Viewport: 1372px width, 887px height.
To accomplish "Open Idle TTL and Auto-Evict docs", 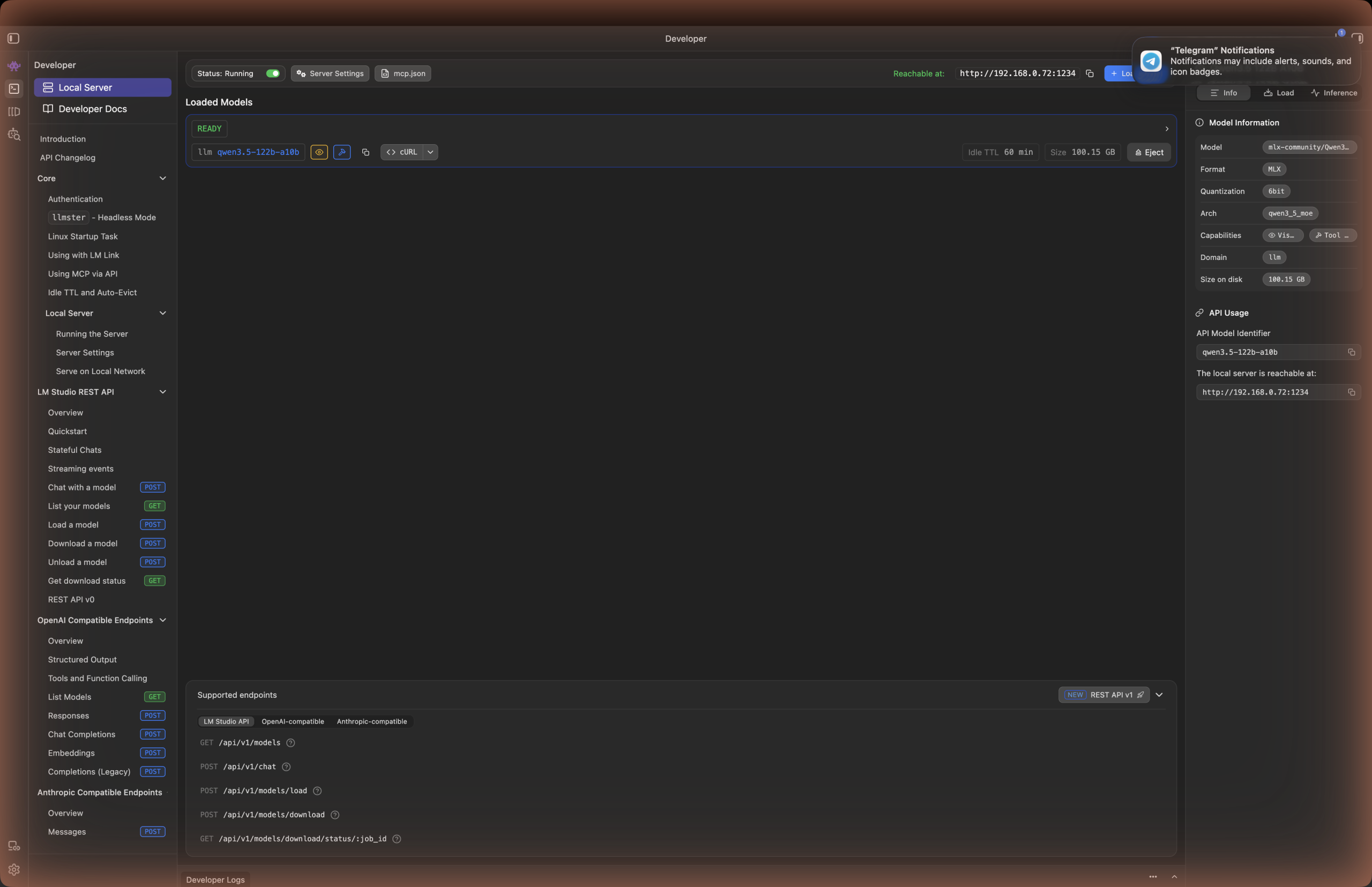I will (x=92, y=293).
